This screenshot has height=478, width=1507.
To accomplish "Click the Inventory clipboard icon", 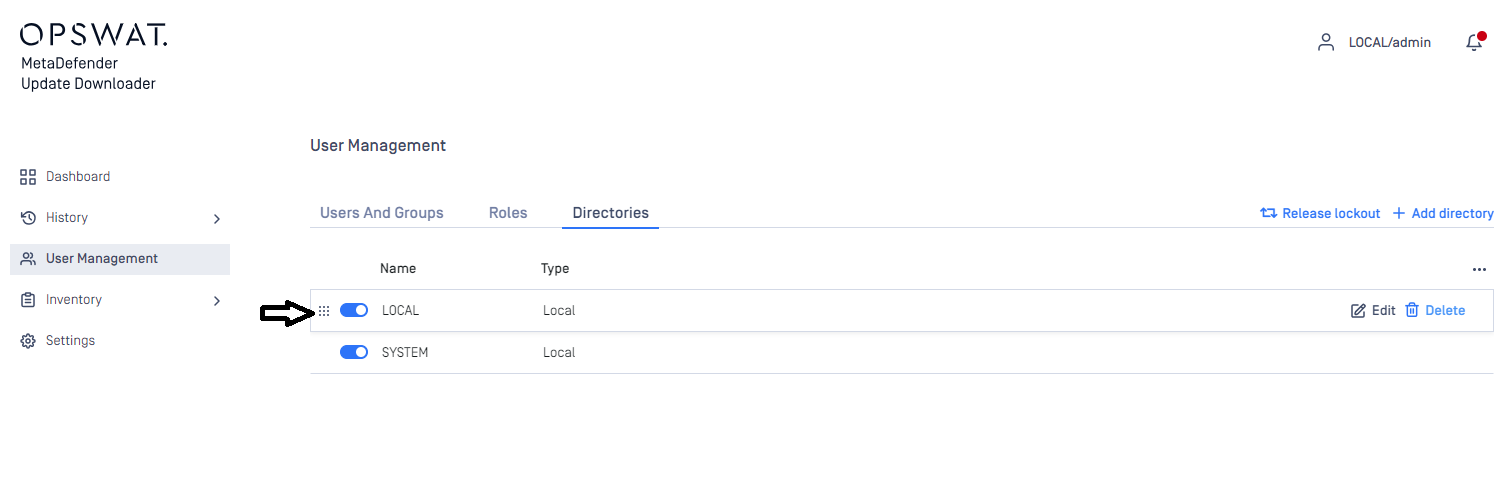I will [x=28, y=300].
